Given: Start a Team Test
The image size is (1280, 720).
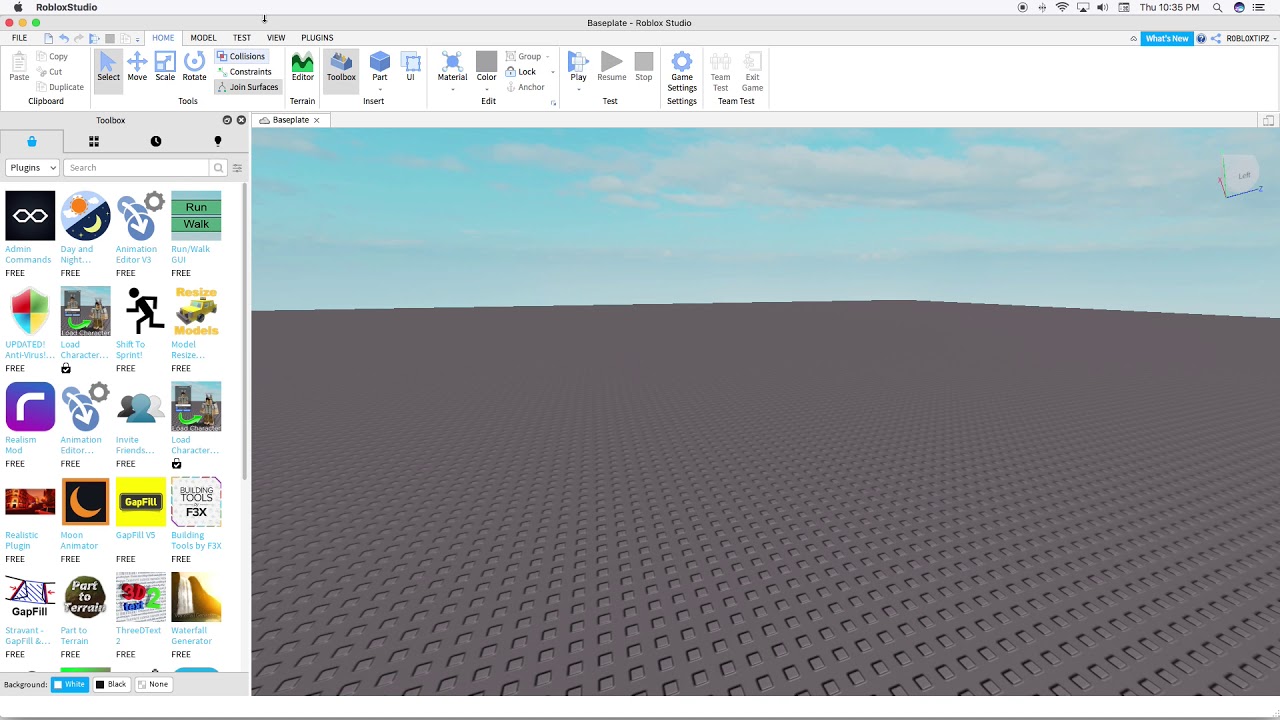Looking at the screenshot, I should pyautogui.click(x=720, y=71).
